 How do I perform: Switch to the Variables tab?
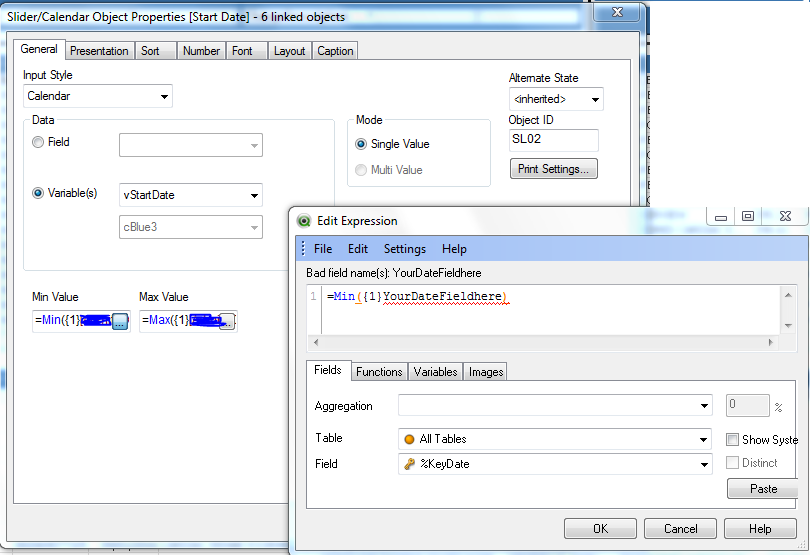pyautogui.click(x=435, y=372)
